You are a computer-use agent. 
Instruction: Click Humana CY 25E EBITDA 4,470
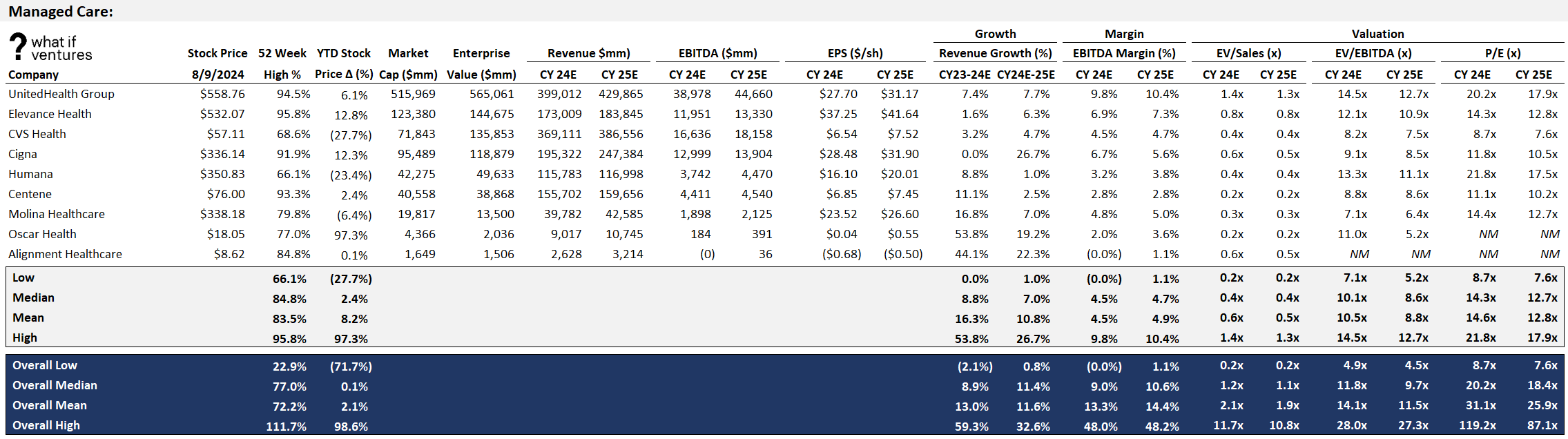757,174
